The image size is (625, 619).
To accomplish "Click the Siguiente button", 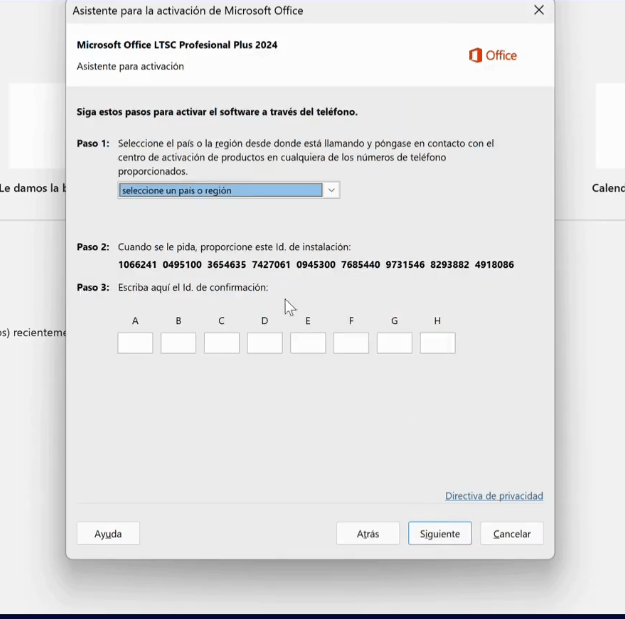I will pos(440,534).
